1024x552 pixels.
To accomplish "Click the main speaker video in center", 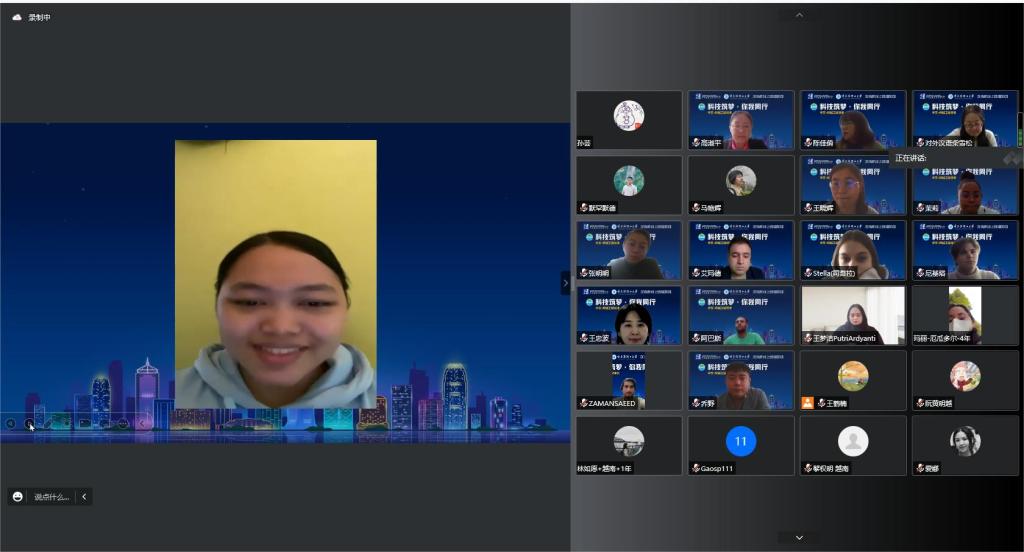I will coord(276,275).
